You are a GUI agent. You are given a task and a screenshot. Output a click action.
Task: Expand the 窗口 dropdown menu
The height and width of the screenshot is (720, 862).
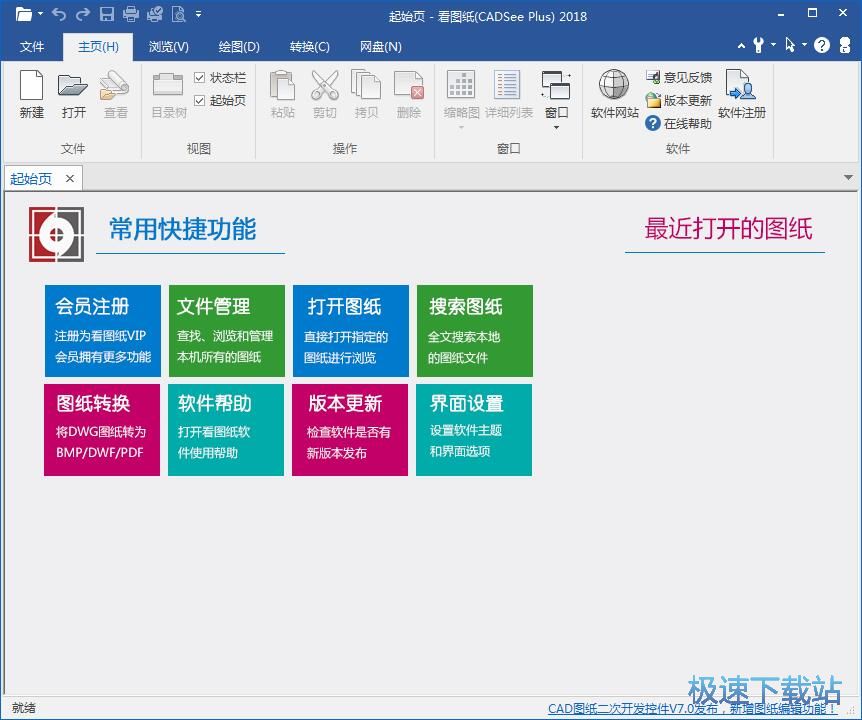pyautogui.click(x=556, y=126)
